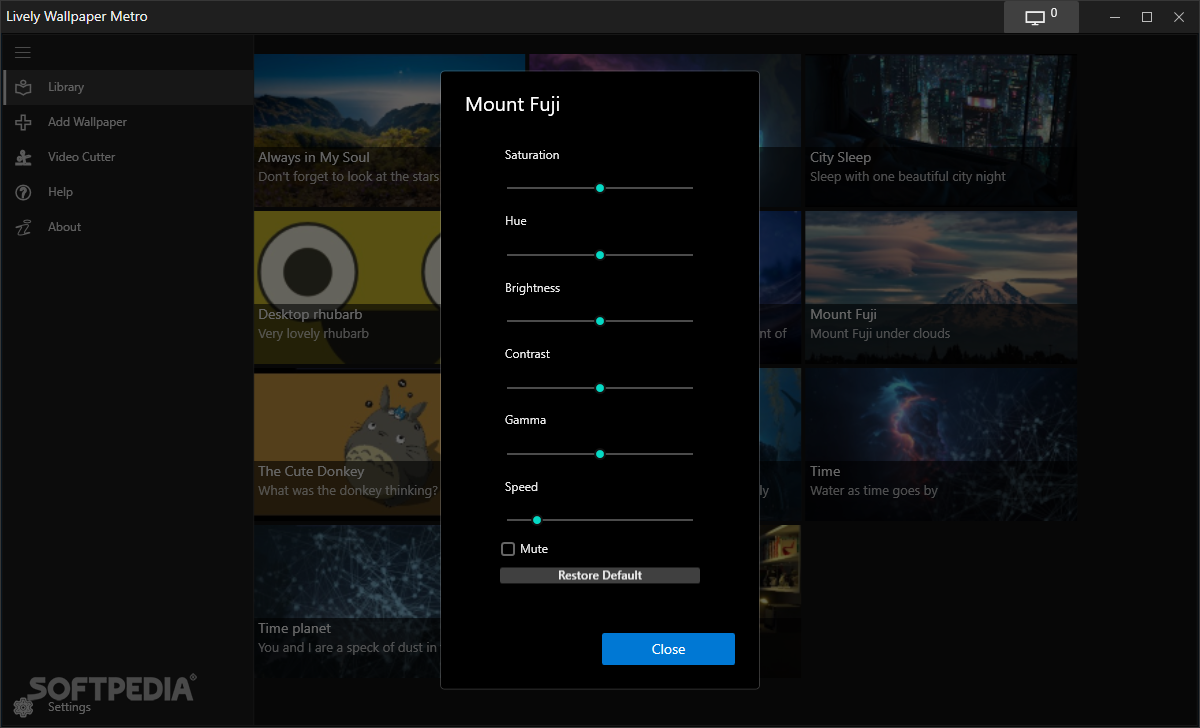Click the Gamma slider handle
This screenshot has height=728, width=1200.
(x=600, y=454)
